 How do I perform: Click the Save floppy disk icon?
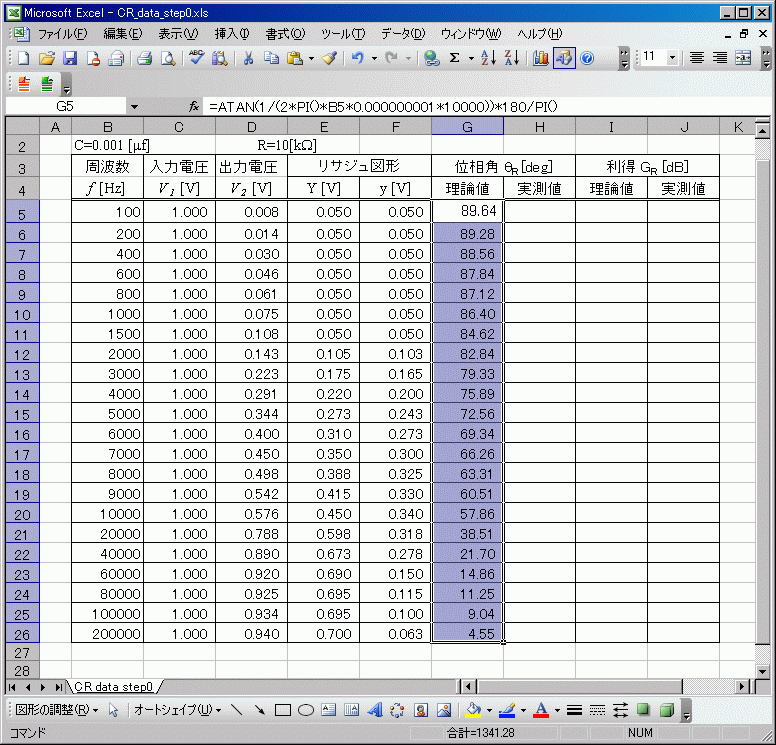click(71, 58)
